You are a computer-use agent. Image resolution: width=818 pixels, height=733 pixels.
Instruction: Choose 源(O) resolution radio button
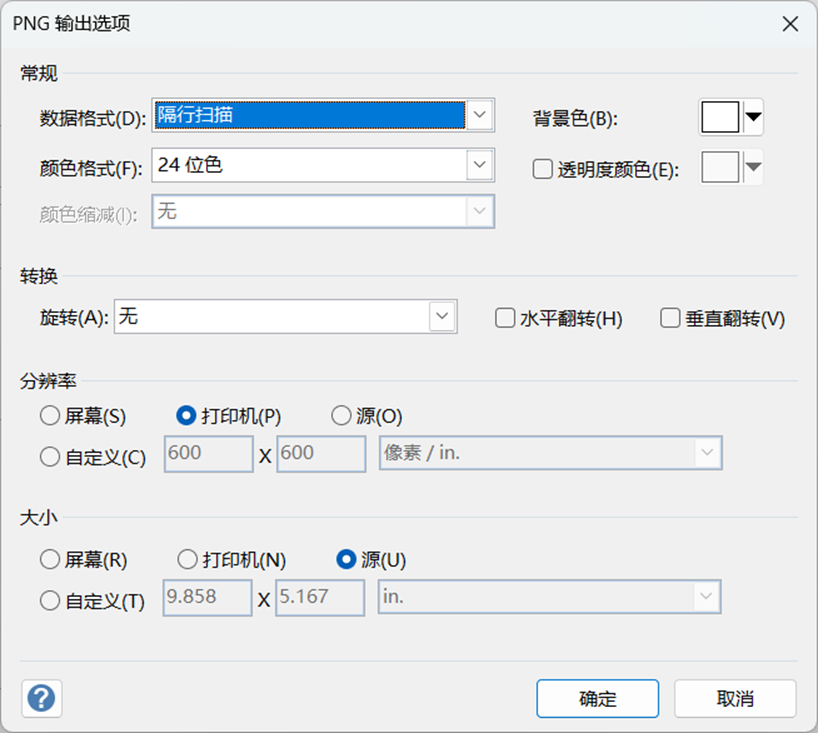coord(341,416)
